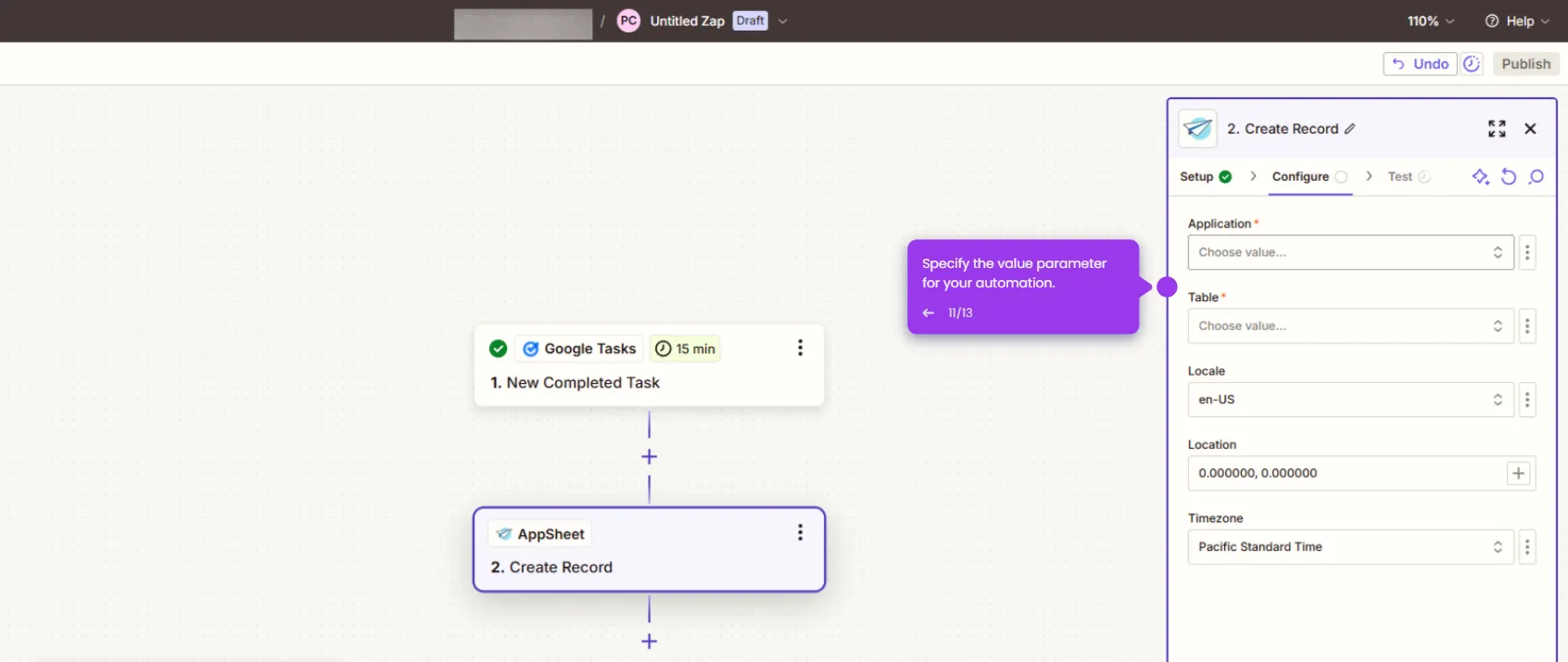The image size is (1568, 662).
Task: Switch to the Test tab
Action: (x=1409, y=176)
